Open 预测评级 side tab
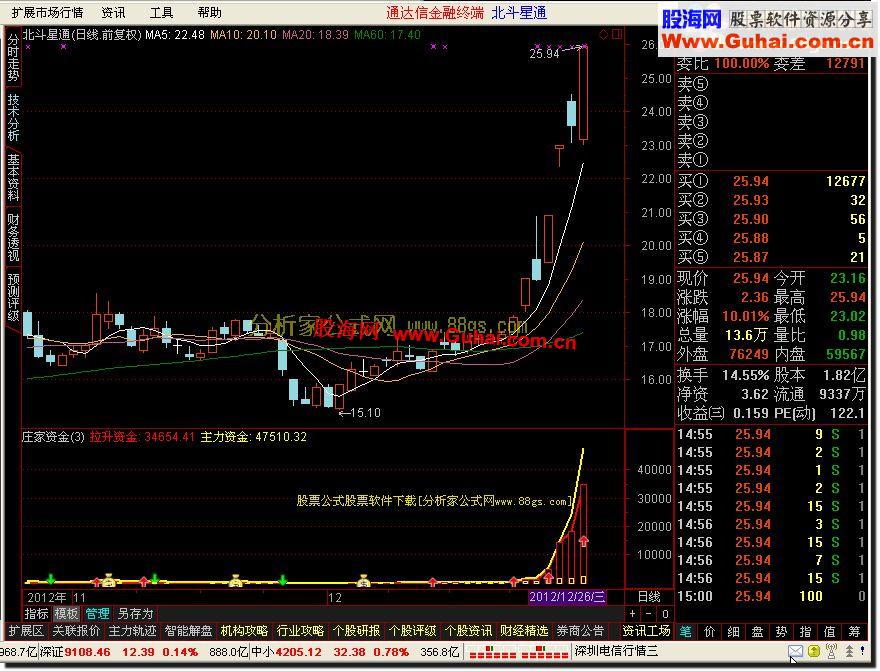880x671 pixels. coord(12,297)
